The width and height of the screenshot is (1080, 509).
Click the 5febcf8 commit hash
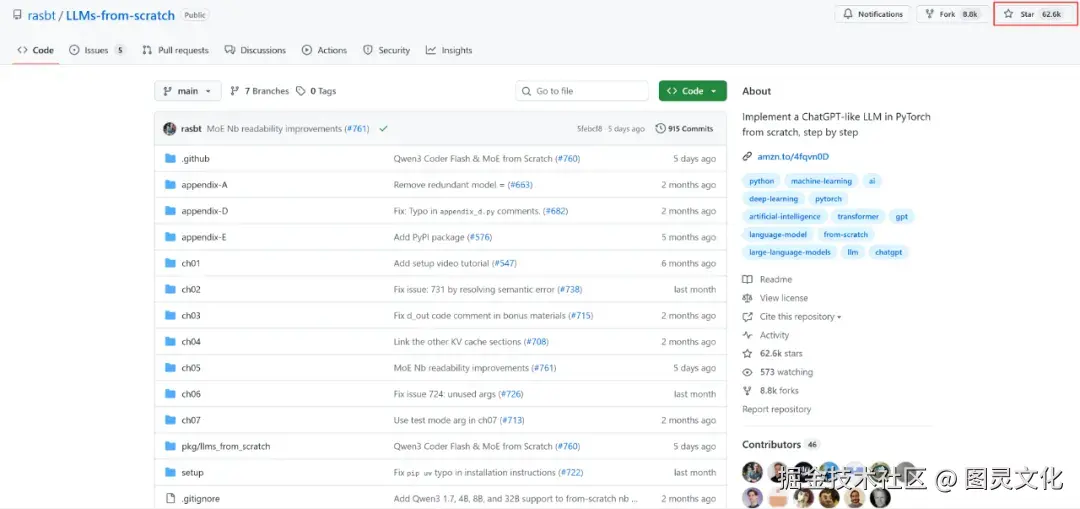pyautogui.click(x=591, y=129)
